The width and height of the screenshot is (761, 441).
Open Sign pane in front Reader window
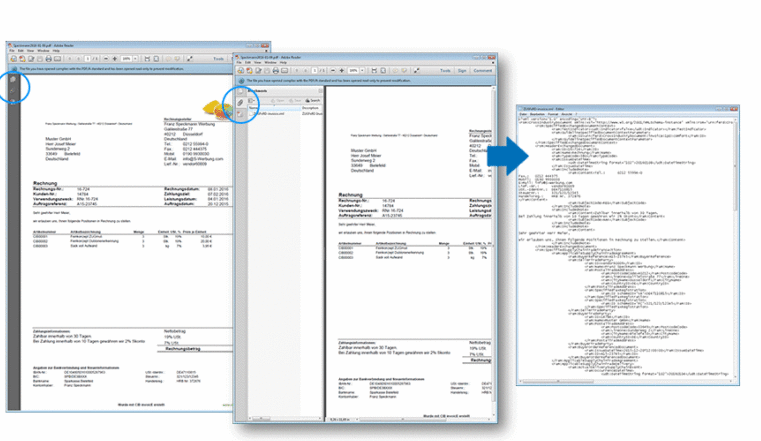(462, 71)
